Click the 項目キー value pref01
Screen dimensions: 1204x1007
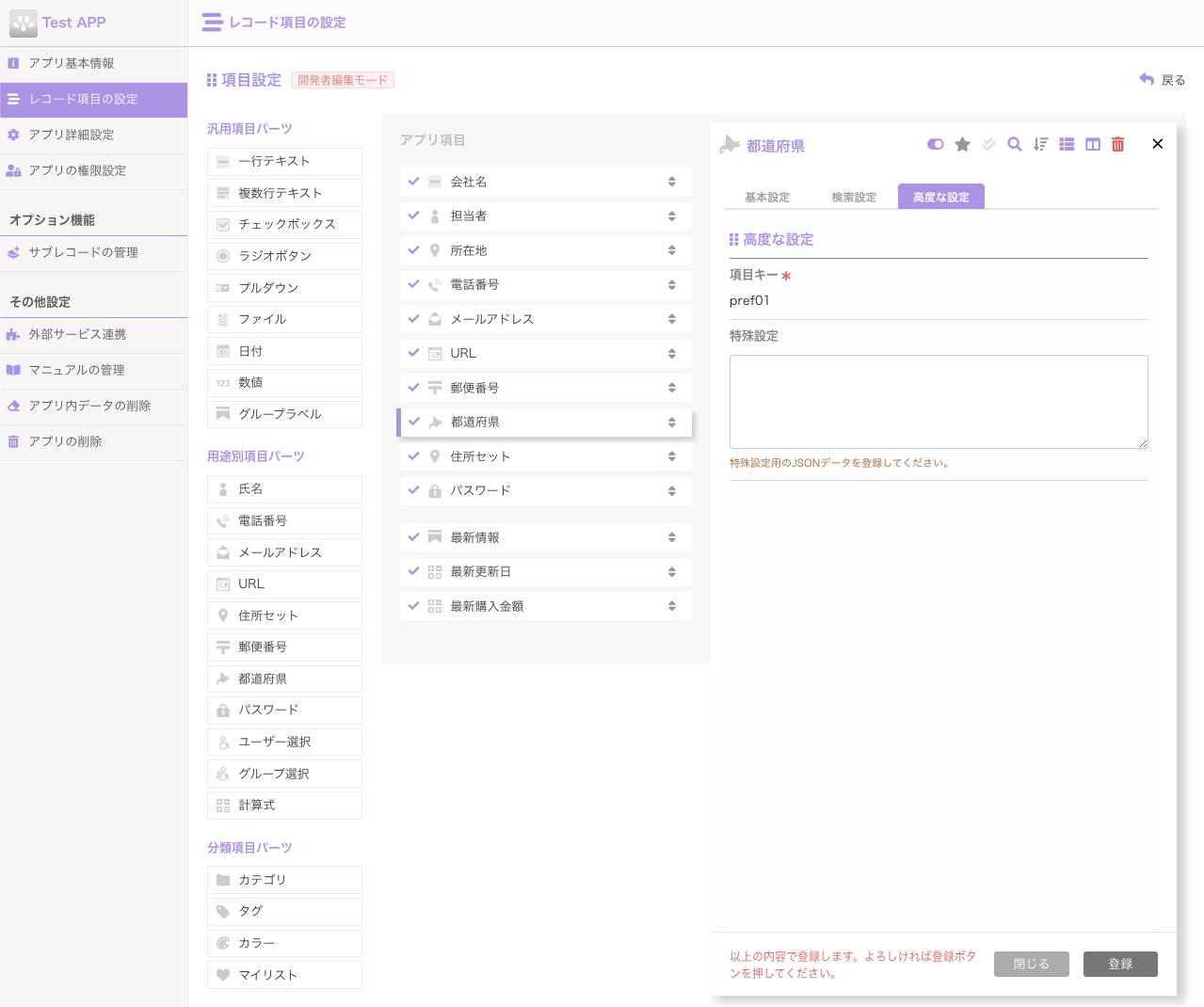point(749,301)
